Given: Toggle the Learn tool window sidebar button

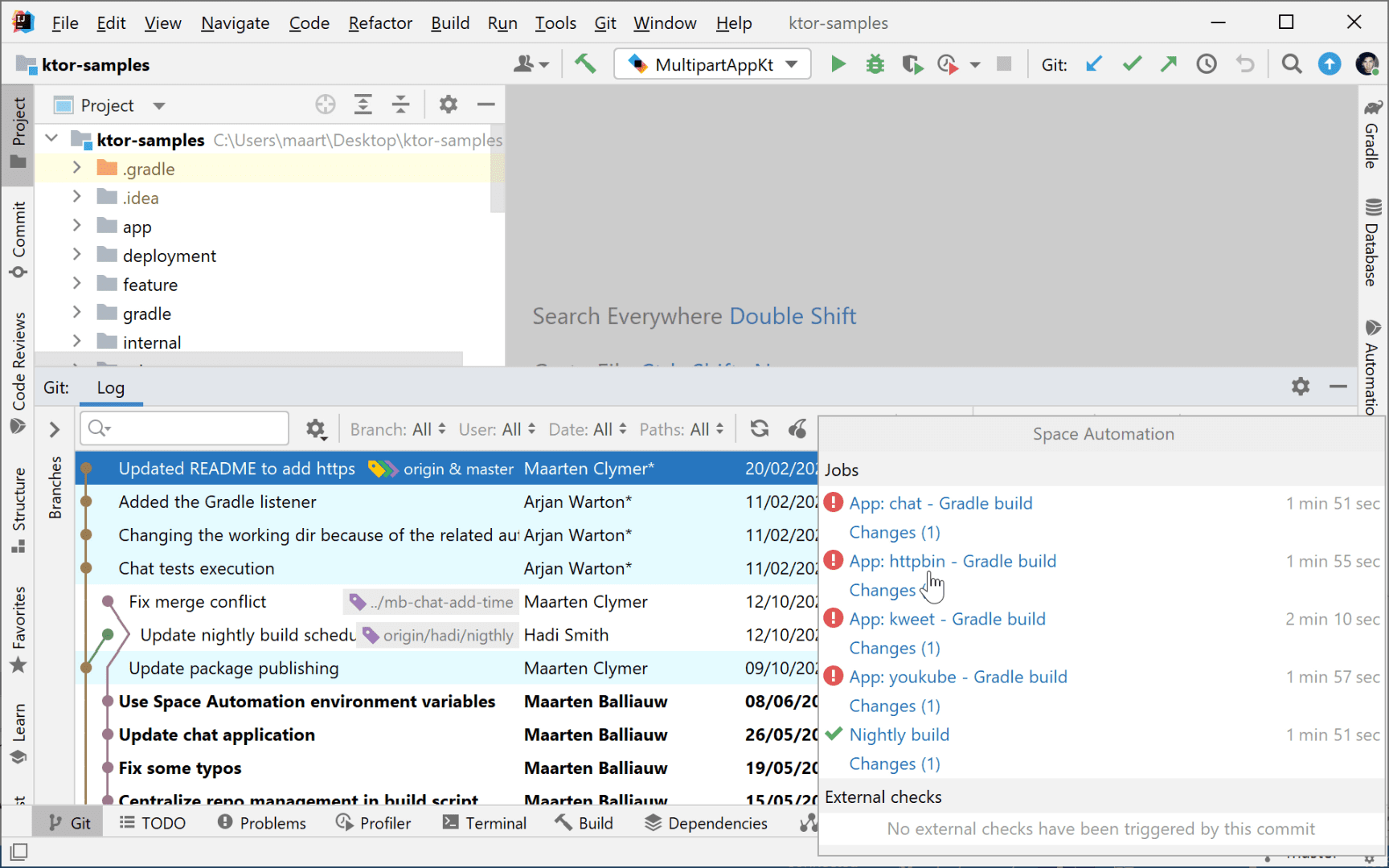Looking at the screenshot, I should (18, 733).
